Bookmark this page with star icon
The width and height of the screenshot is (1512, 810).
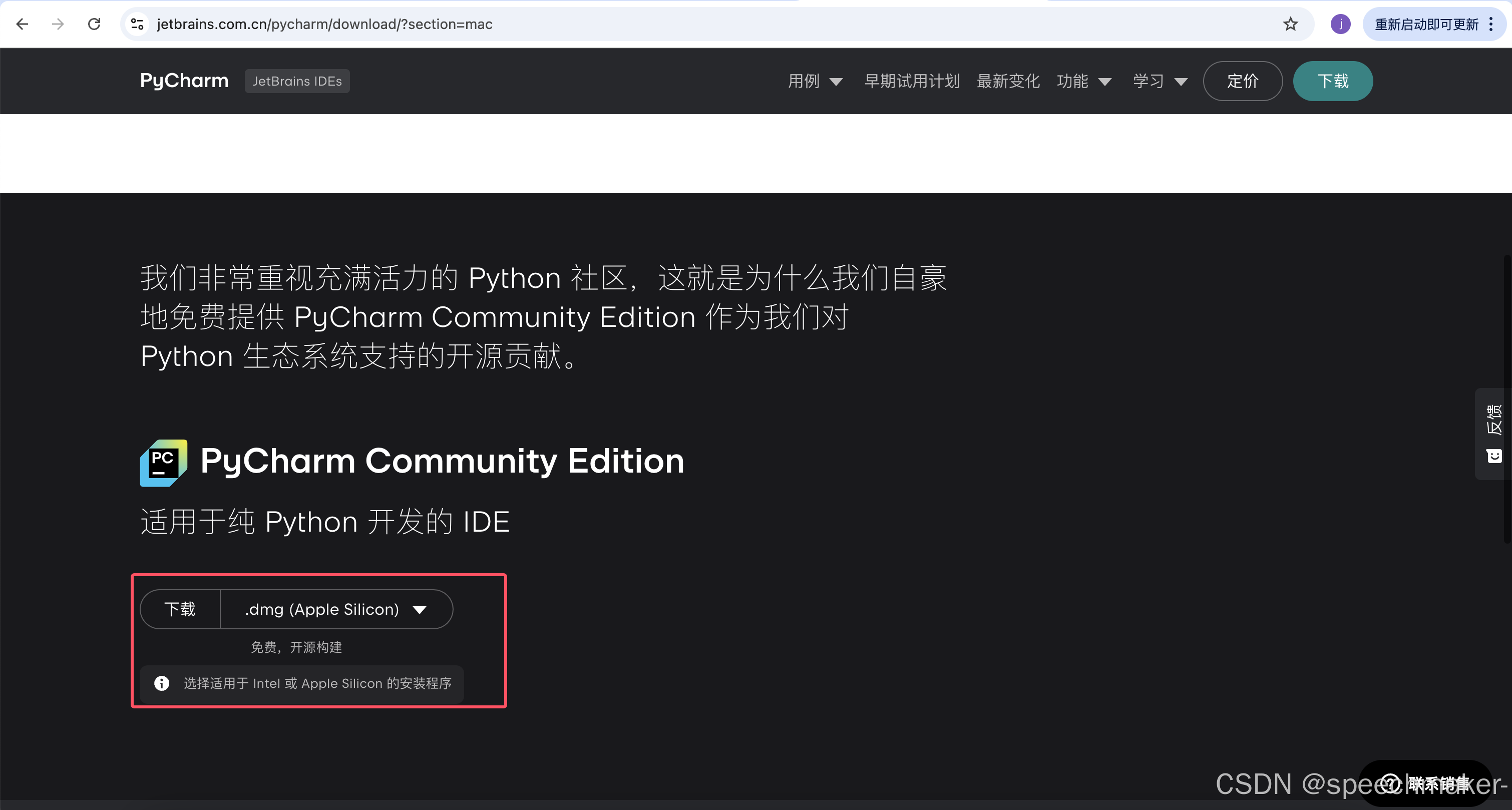[x=1290, y=24]
